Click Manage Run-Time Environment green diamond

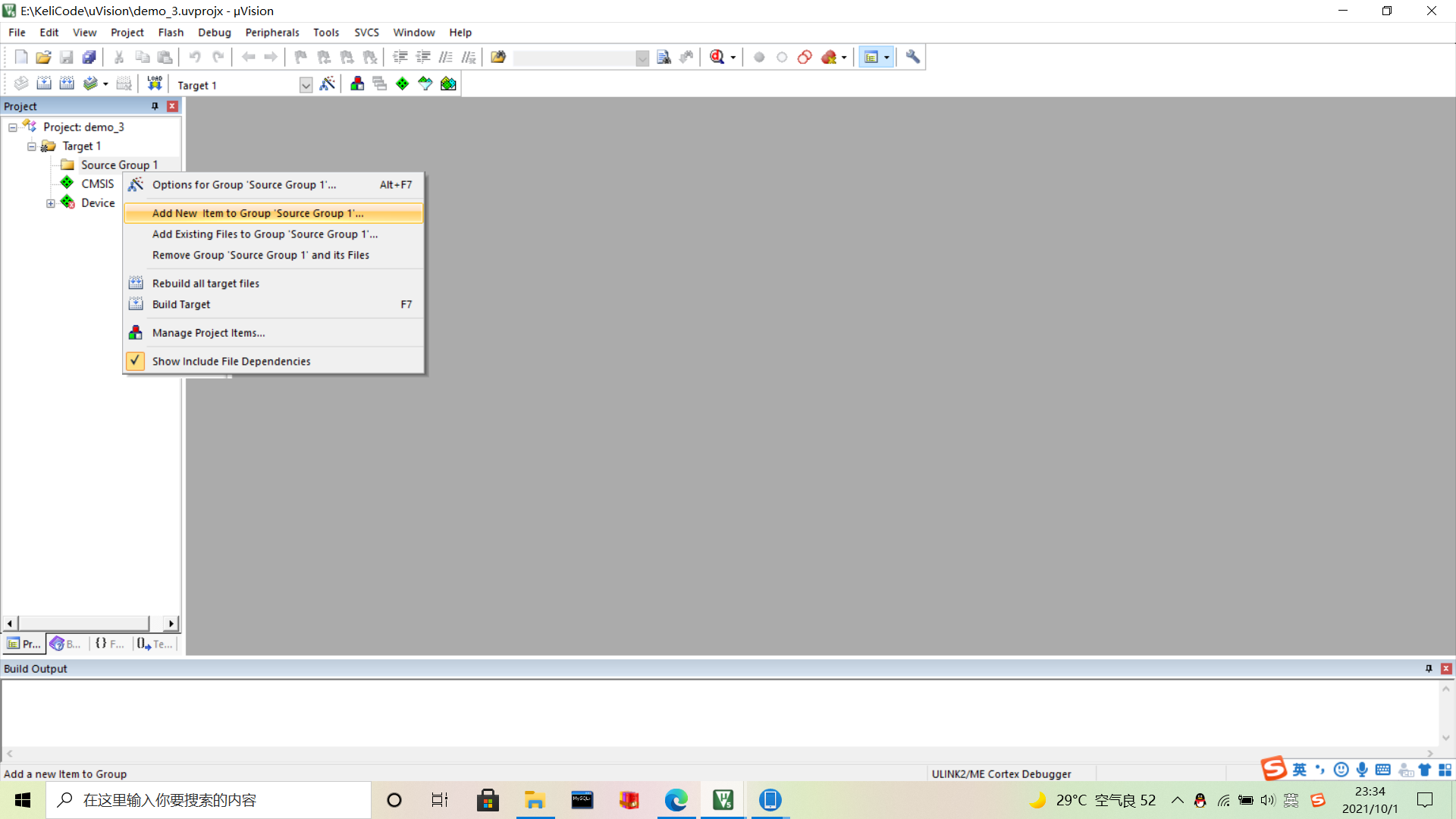(403, 83)
